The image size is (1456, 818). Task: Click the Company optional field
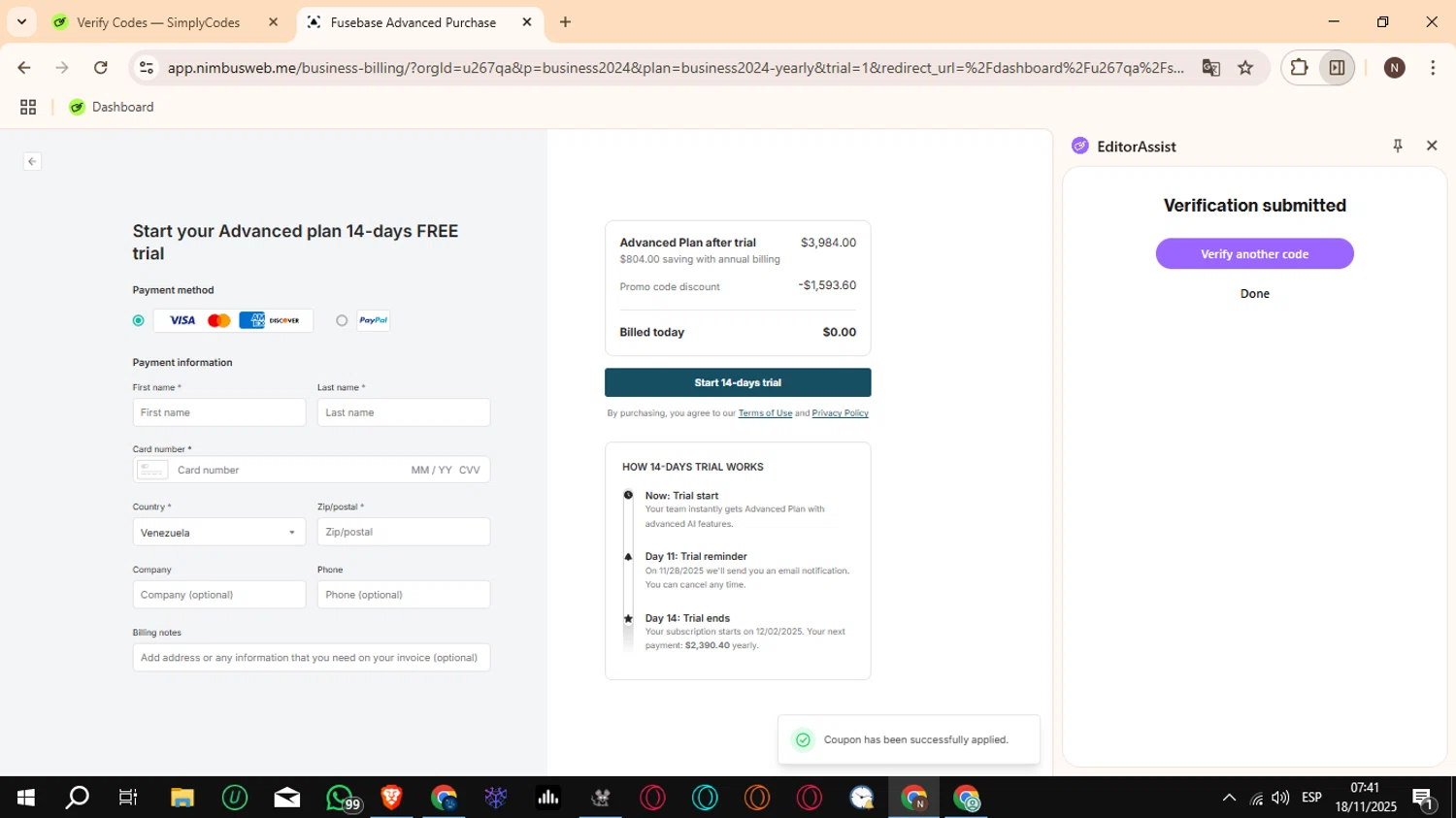click(x=219, y=595)
